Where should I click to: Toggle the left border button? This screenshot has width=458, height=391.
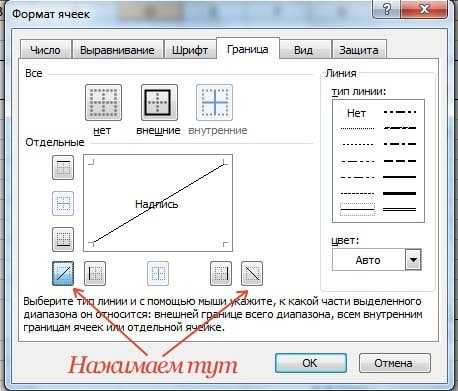tap(95, 274)
